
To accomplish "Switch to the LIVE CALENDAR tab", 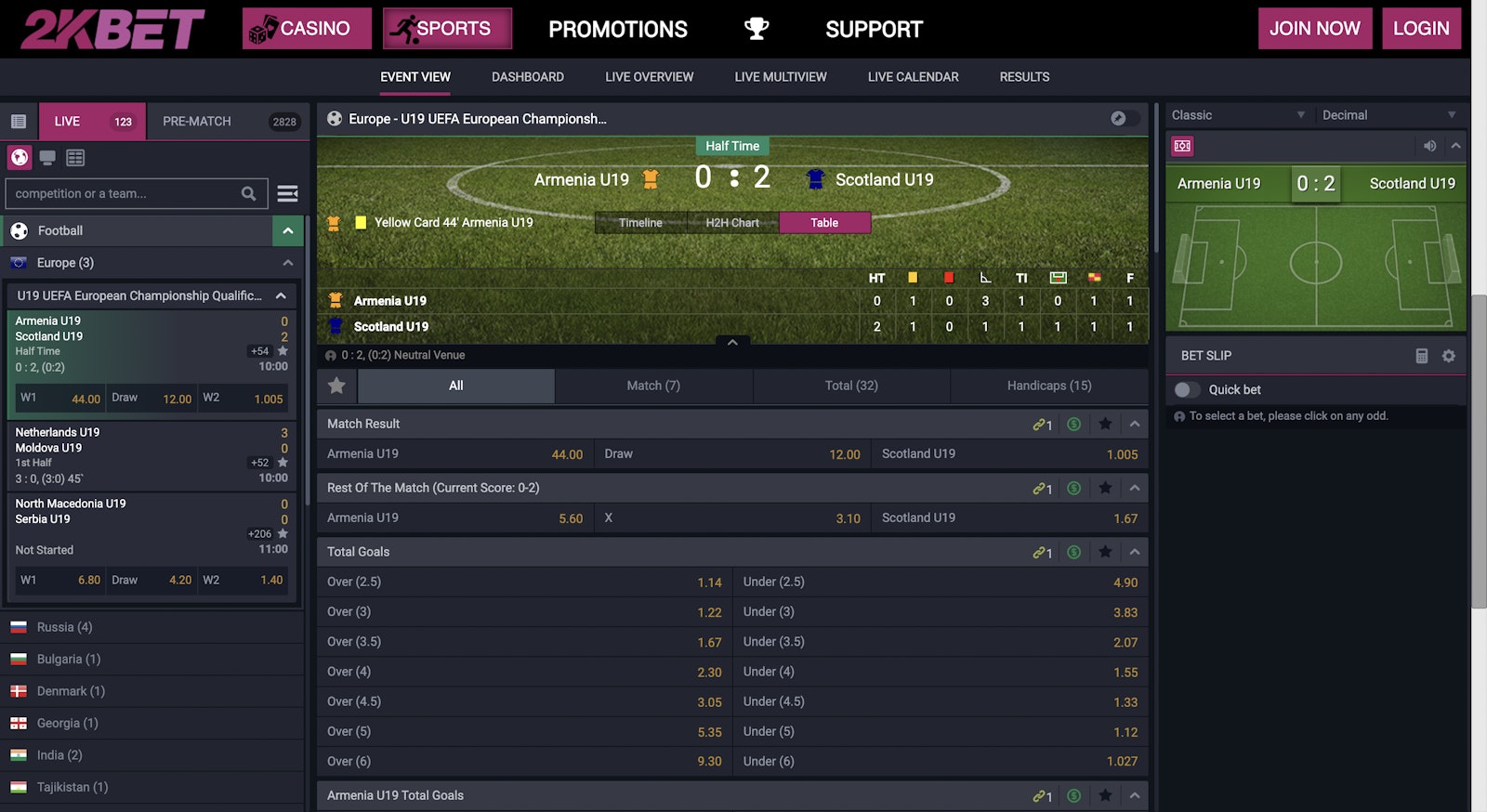I will point(913,77).
